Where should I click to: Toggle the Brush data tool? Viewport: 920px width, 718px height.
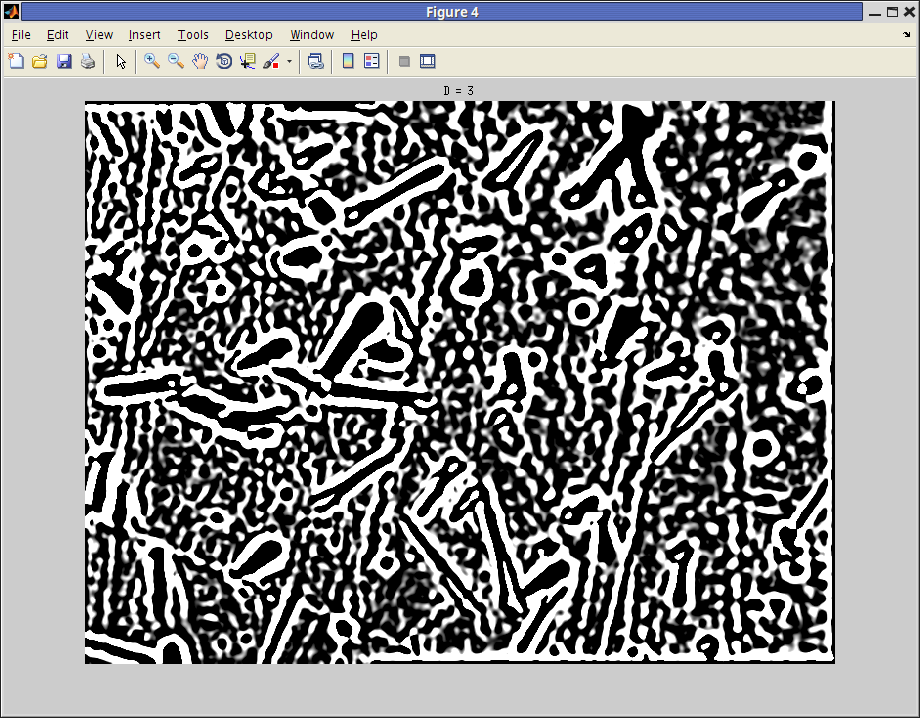coord(271,61)
